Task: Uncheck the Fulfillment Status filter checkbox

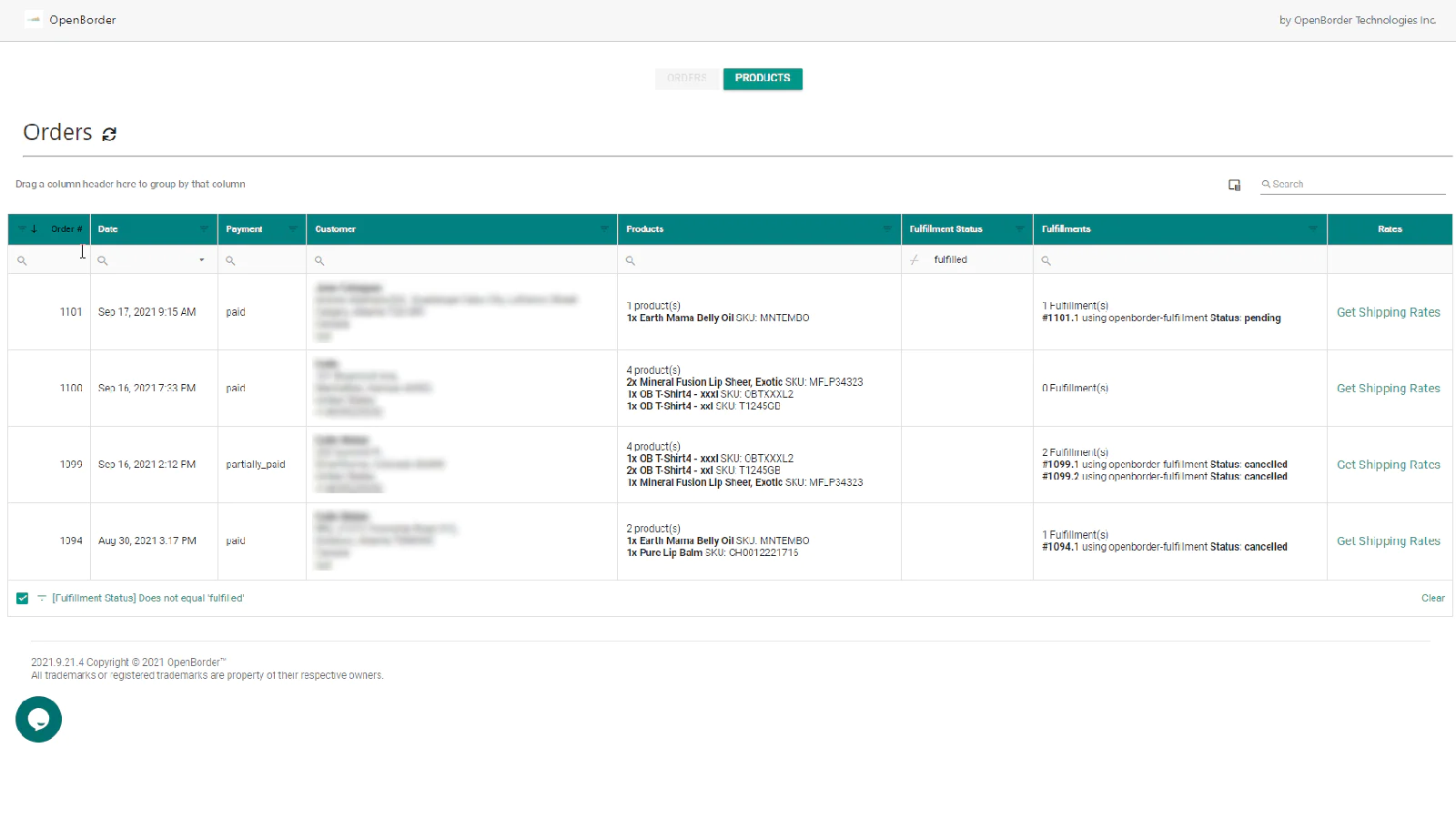Action: [x=23, y=599]
